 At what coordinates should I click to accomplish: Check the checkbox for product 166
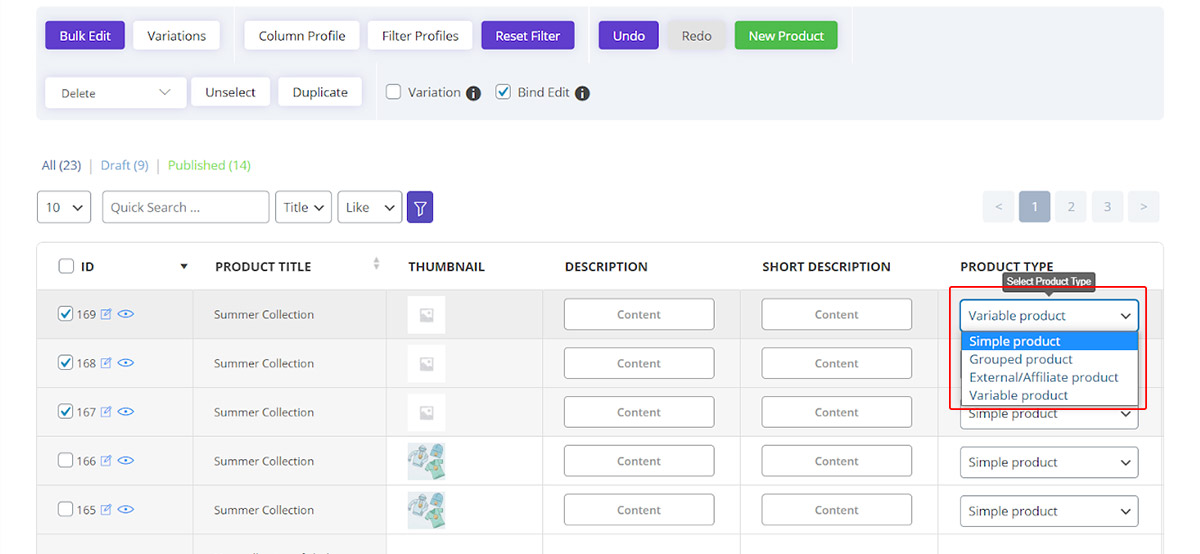(66, 461)
